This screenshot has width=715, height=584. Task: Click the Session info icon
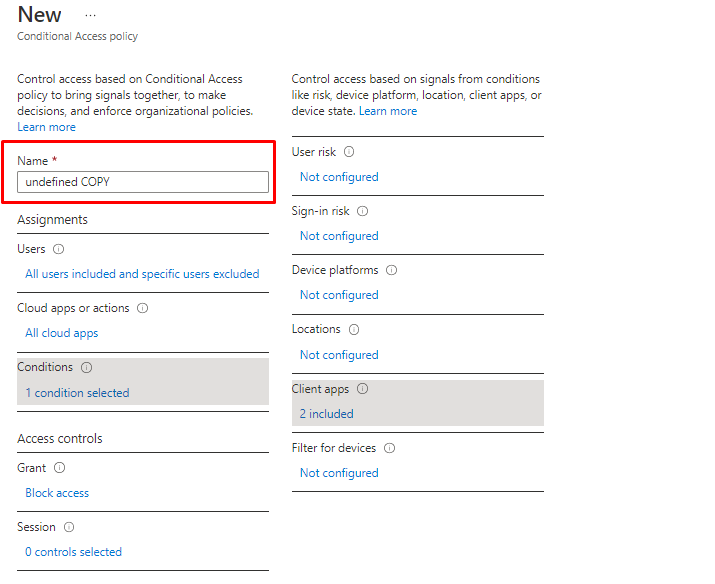69,527
